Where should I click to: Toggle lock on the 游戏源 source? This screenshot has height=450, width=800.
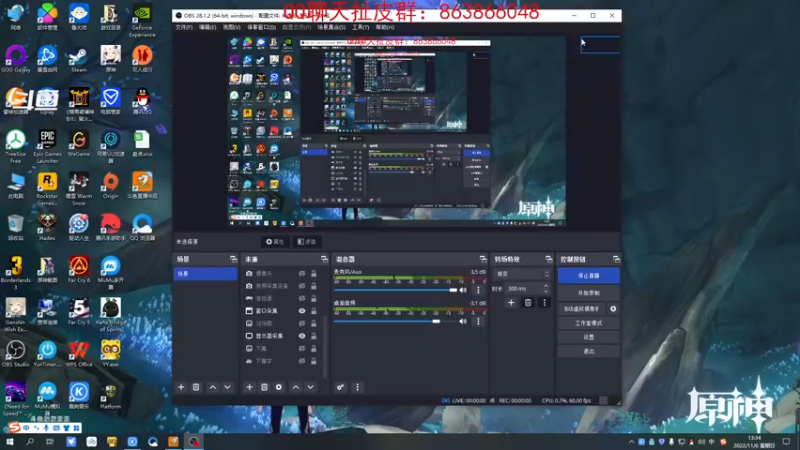(x=314, y=298)
